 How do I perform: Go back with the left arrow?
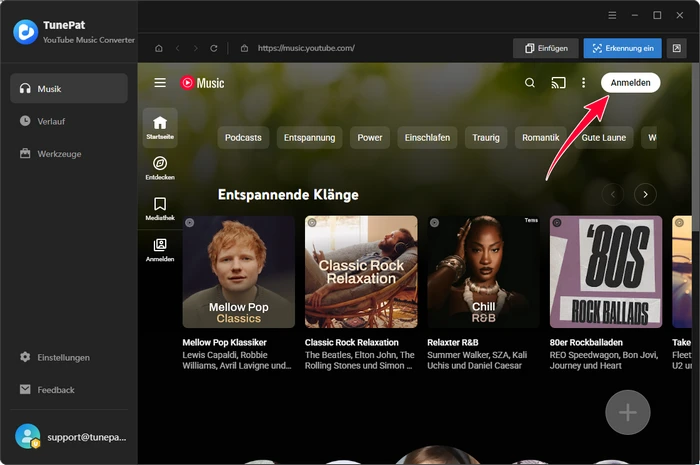pyautogui.click(x=177, y=48)
